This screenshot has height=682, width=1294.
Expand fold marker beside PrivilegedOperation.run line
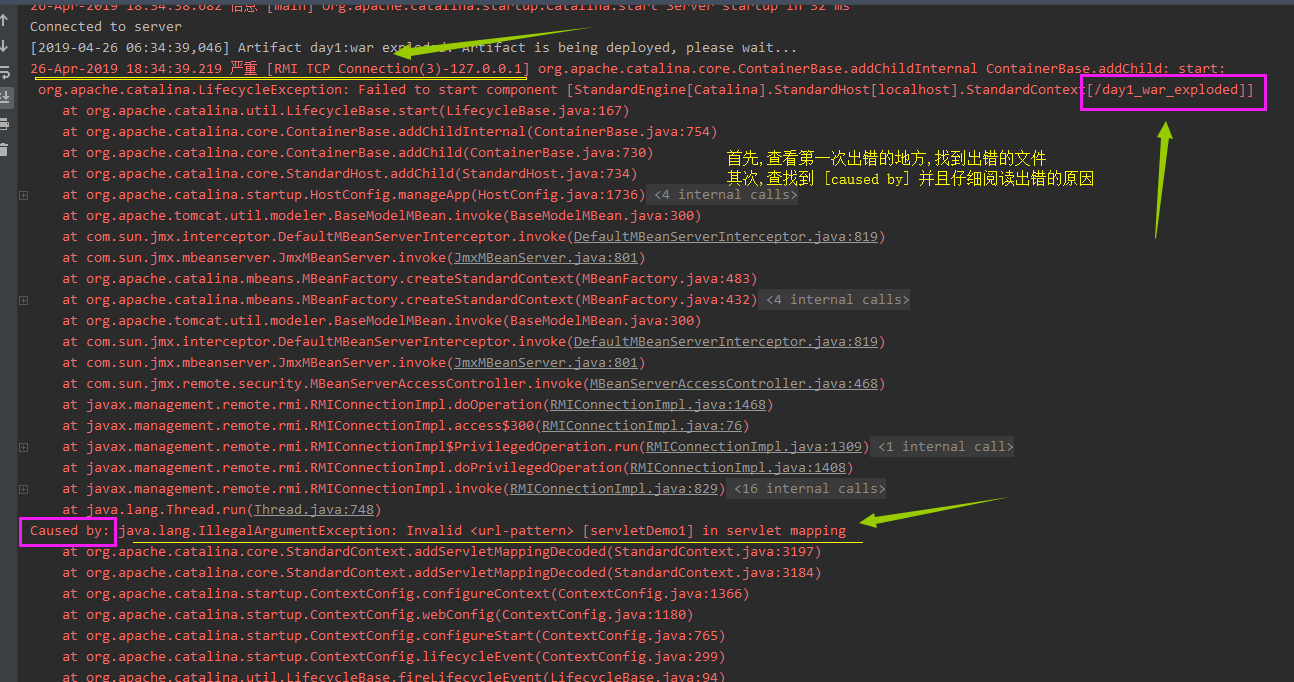tap(23, 447)
